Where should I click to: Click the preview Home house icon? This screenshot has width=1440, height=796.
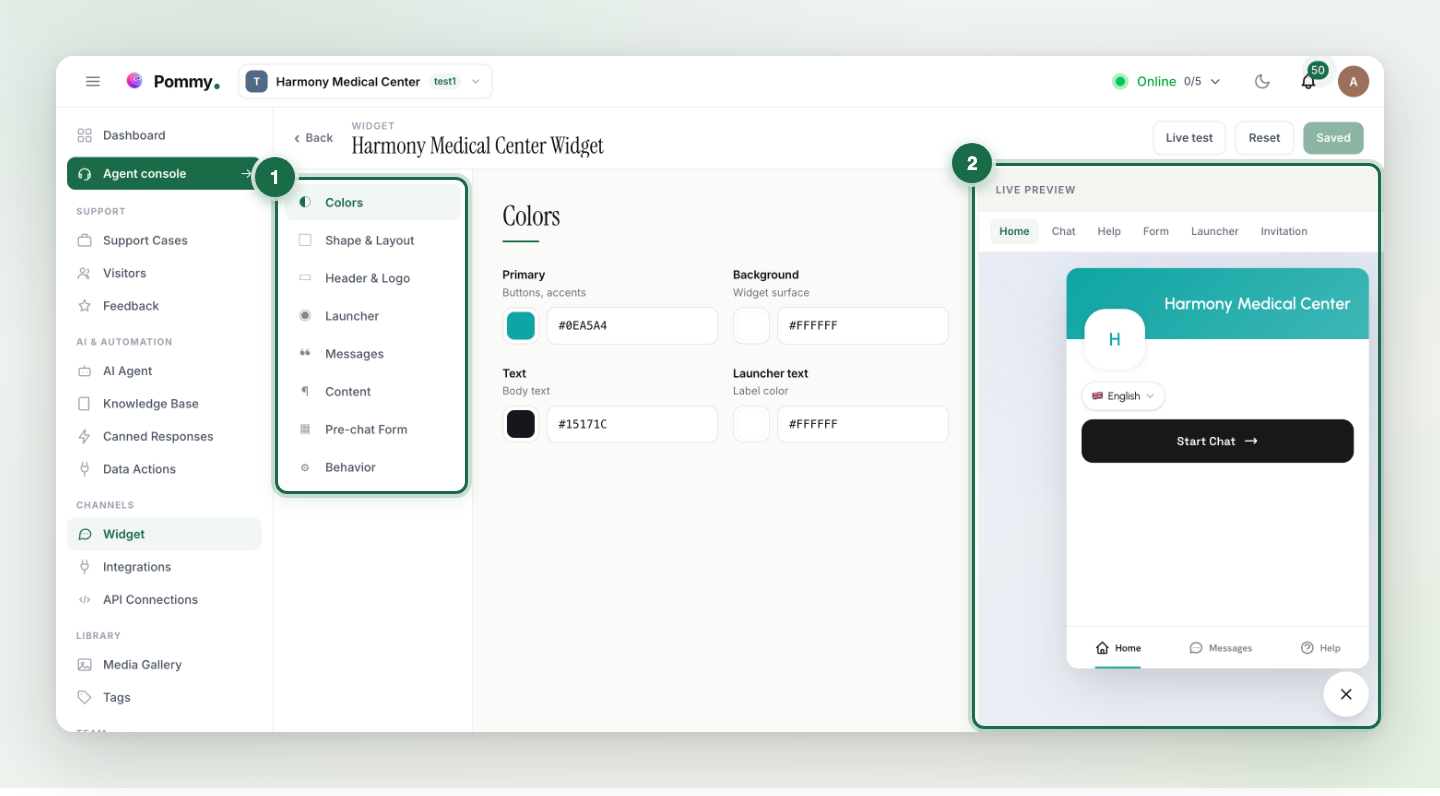(1102, 648)
